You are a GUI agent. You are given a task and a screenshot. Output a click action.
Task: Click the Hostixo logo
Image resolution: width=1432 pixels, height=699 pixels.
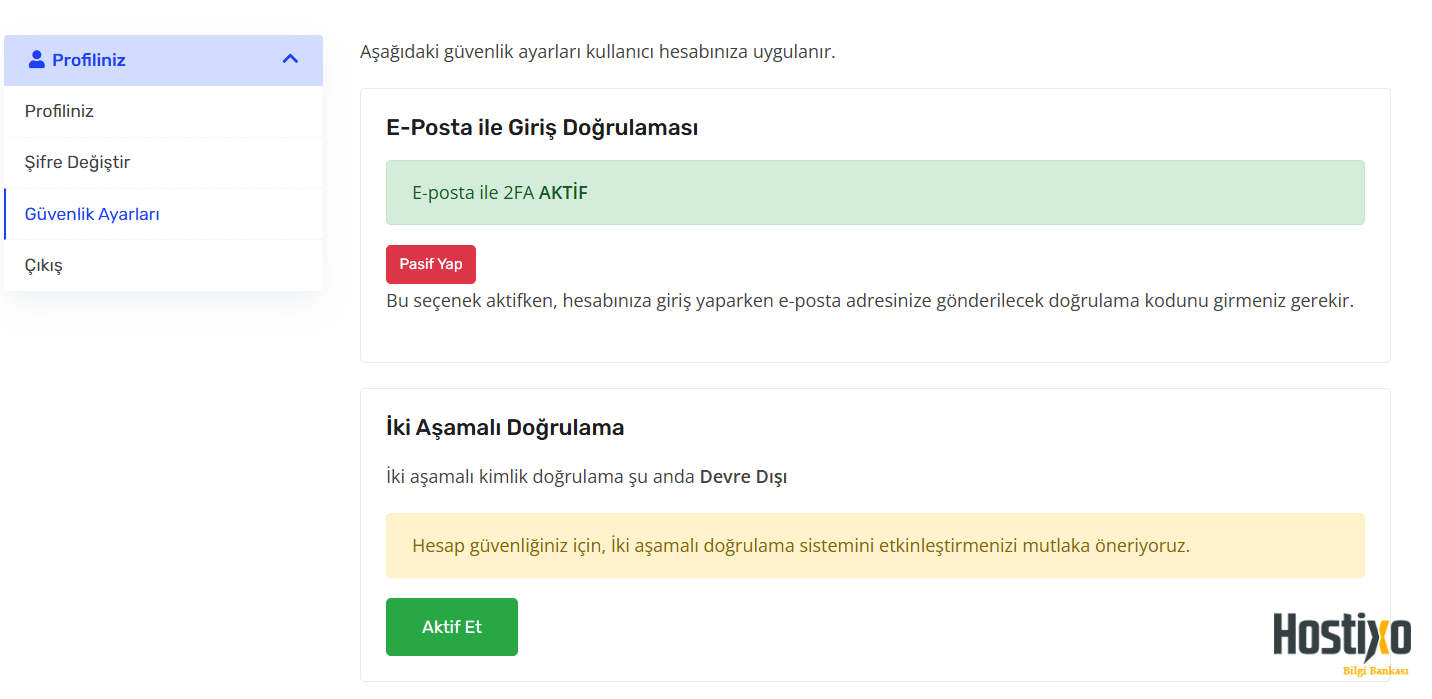pos(1342,636)
